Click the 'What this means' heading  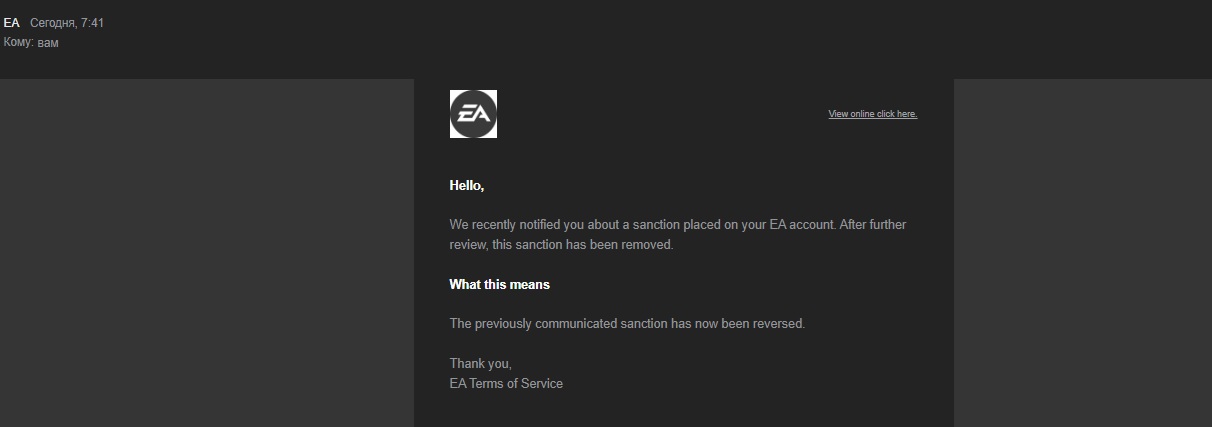[x=499, y=285]
